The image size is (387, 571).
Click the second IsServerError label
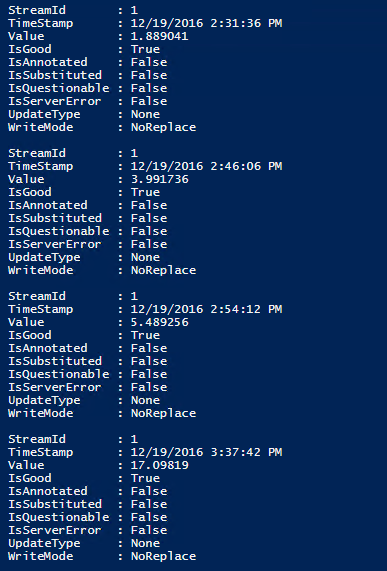coord(55,244)
